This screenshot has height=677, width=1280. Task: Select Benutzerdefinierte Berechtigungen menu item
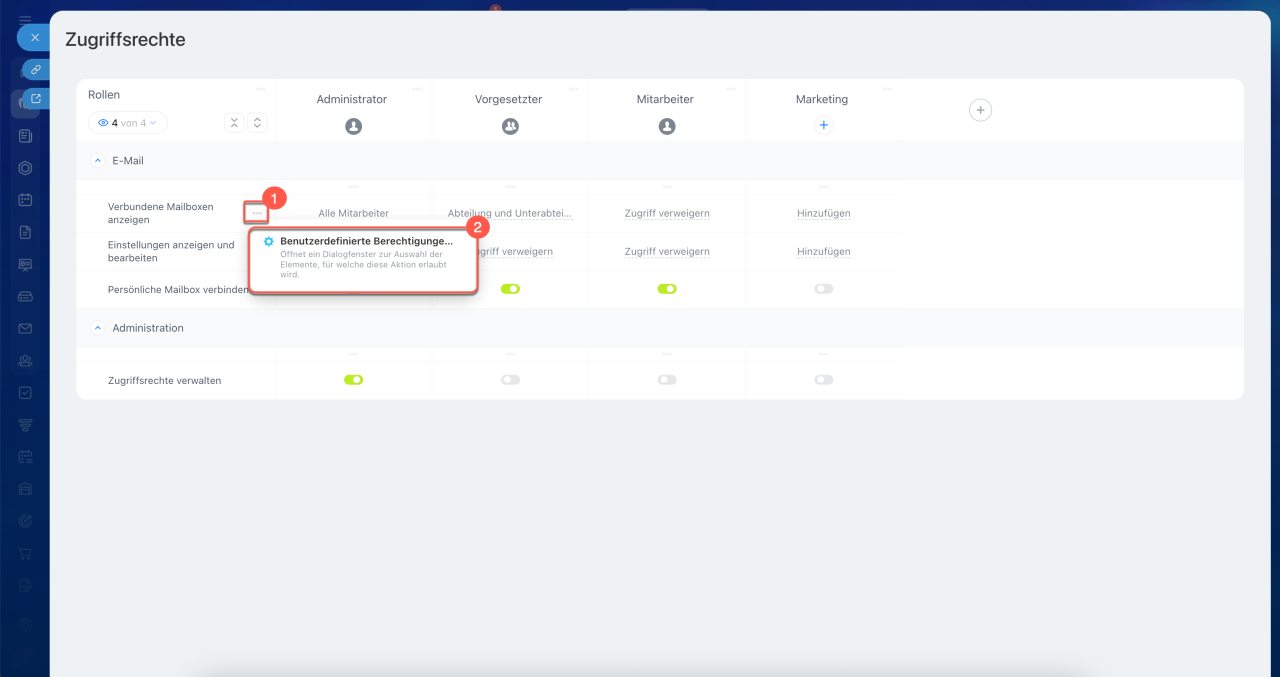point(365,241)
